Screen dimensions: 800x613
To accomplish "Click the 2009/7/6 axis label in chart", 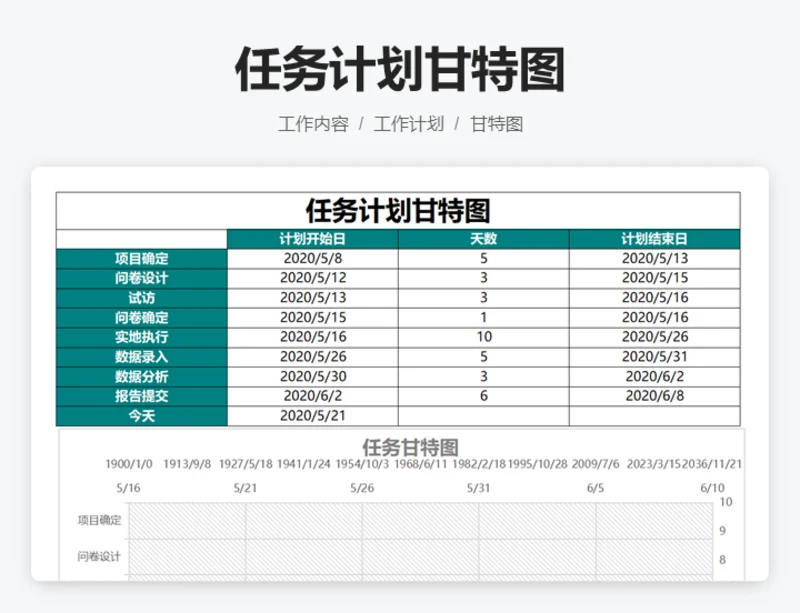I will (x=595, y=464).
